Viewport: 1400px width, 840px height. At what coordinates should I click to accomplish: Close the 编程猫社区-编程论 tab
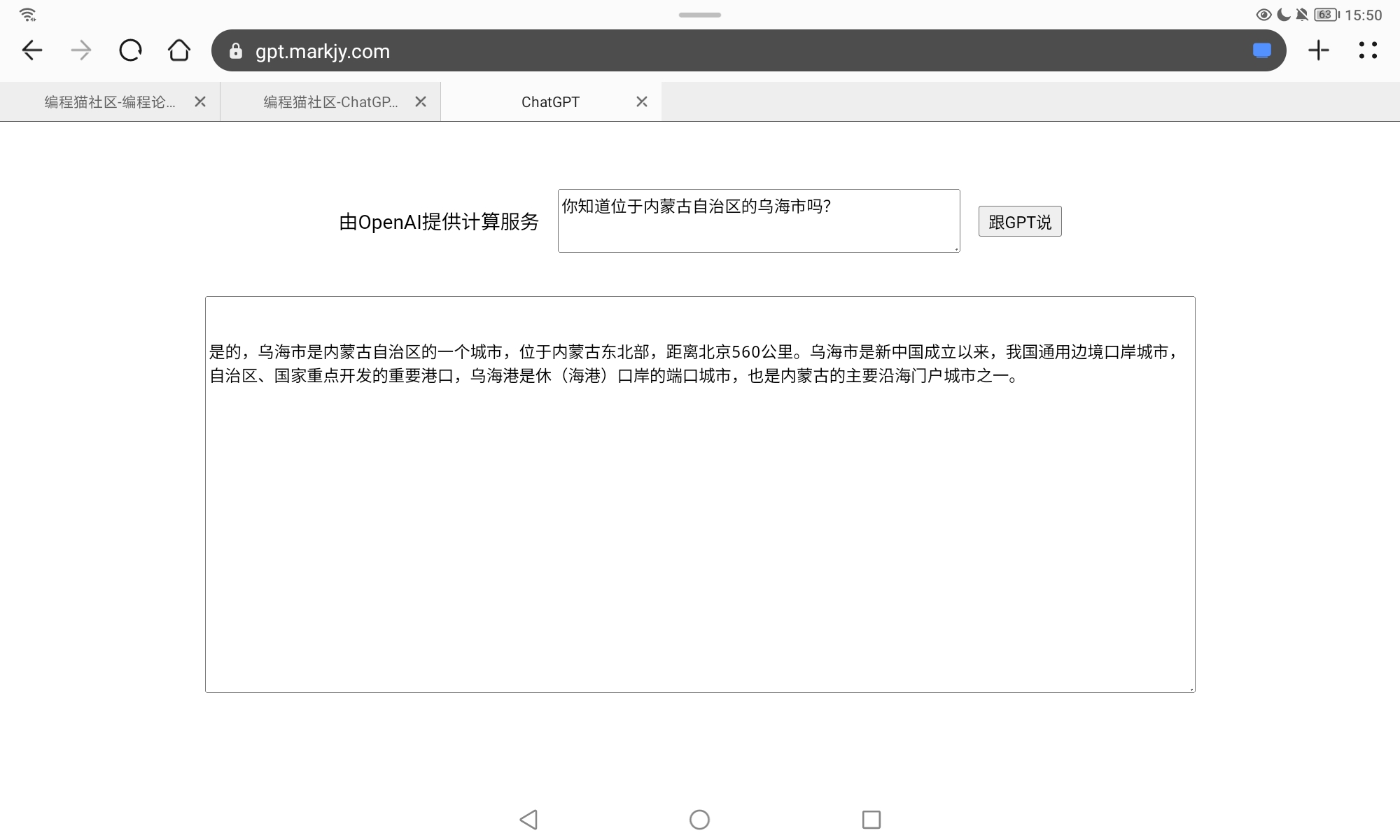coord(200,102)
